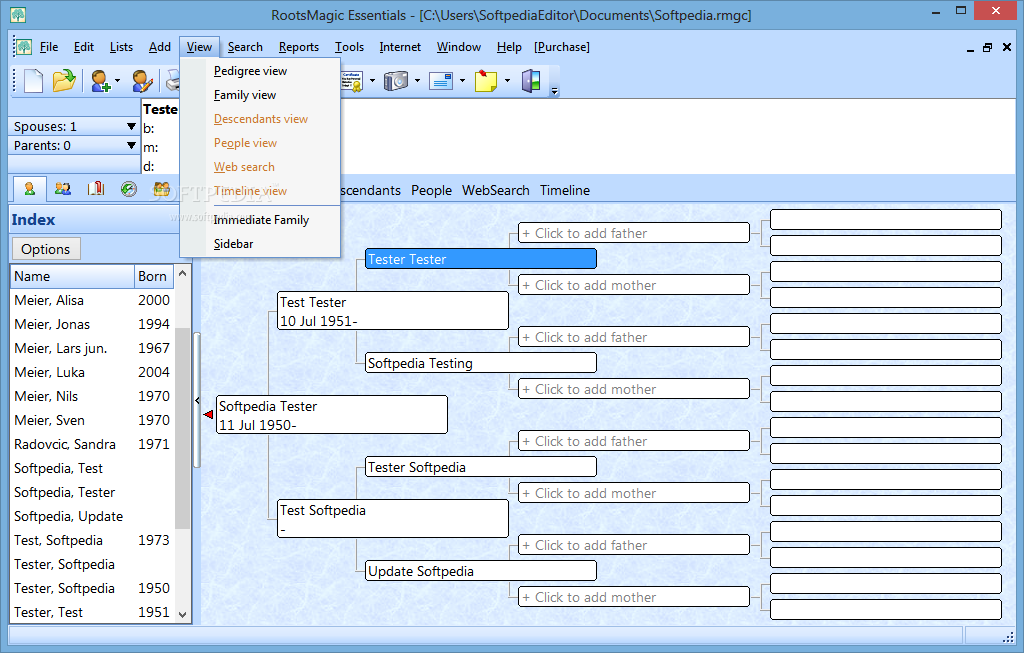
Task: Select the Family sidebar tab icon
Action: pyautogui.click(x=63, y=189)
